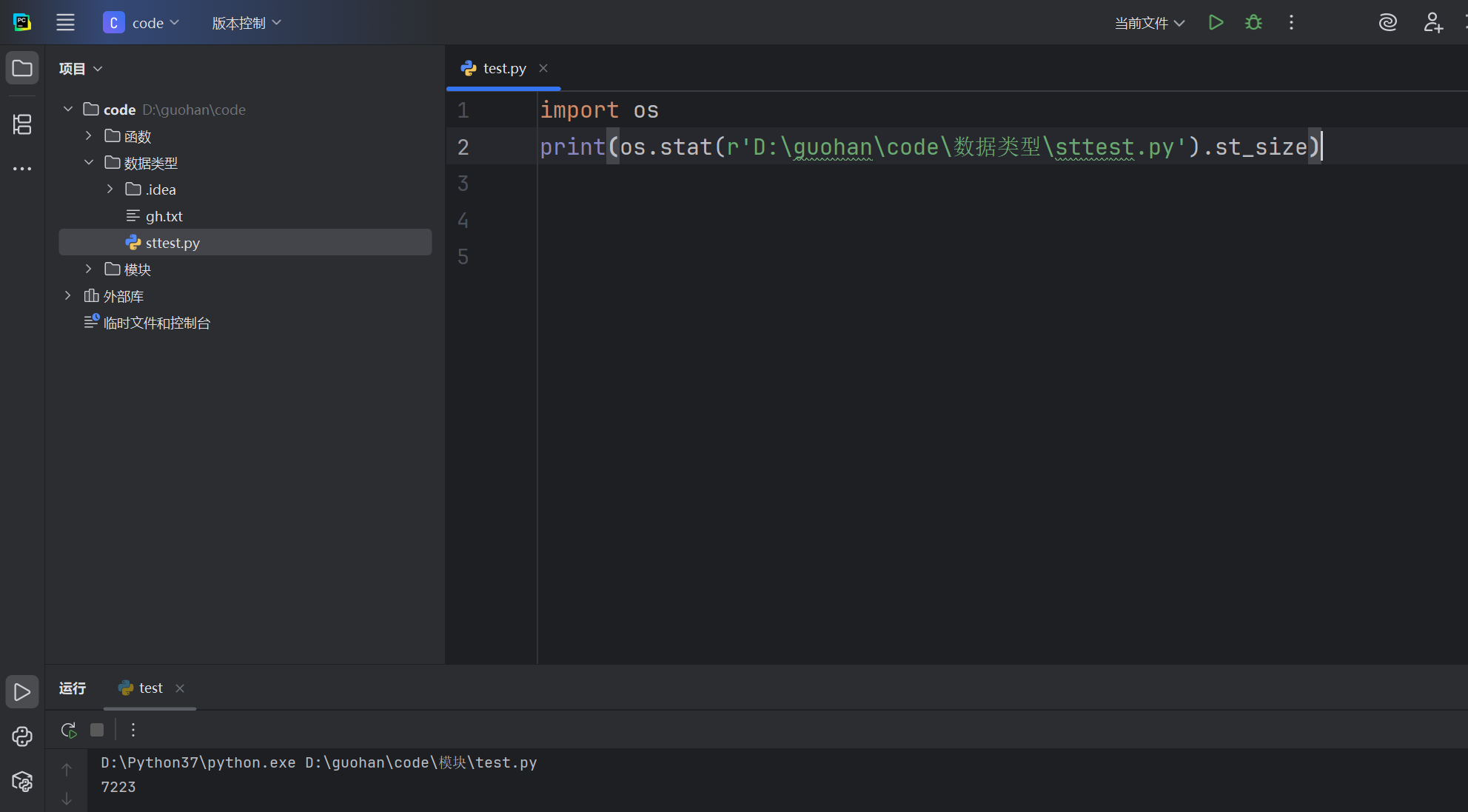Expand the 函数 folder
The width and height of the screenshot is (1468, 812).
(x=89, y=136)
